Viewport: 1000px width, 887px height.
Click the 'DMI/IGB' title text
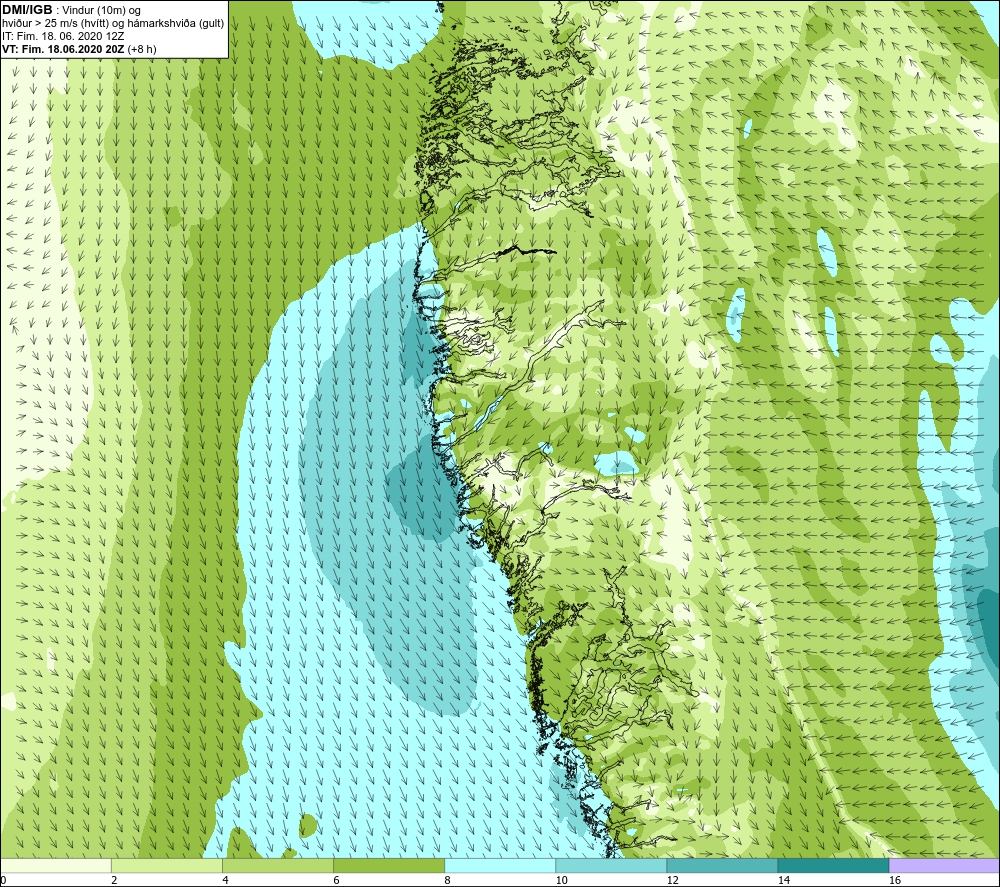(27, 10)
